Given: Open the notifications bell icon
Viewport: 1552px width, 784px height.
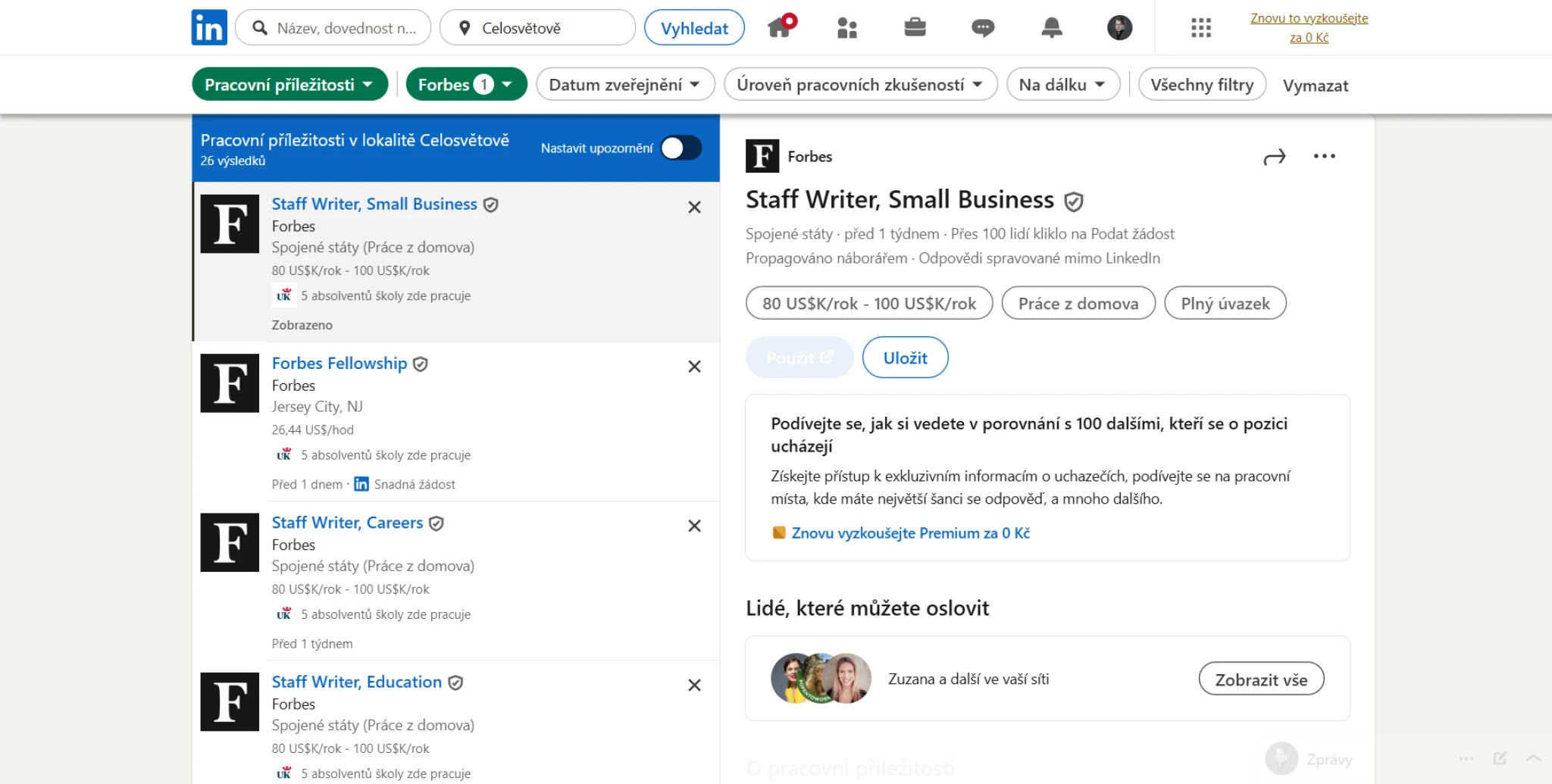Looking at the screenshot, I should point(1051,28).
